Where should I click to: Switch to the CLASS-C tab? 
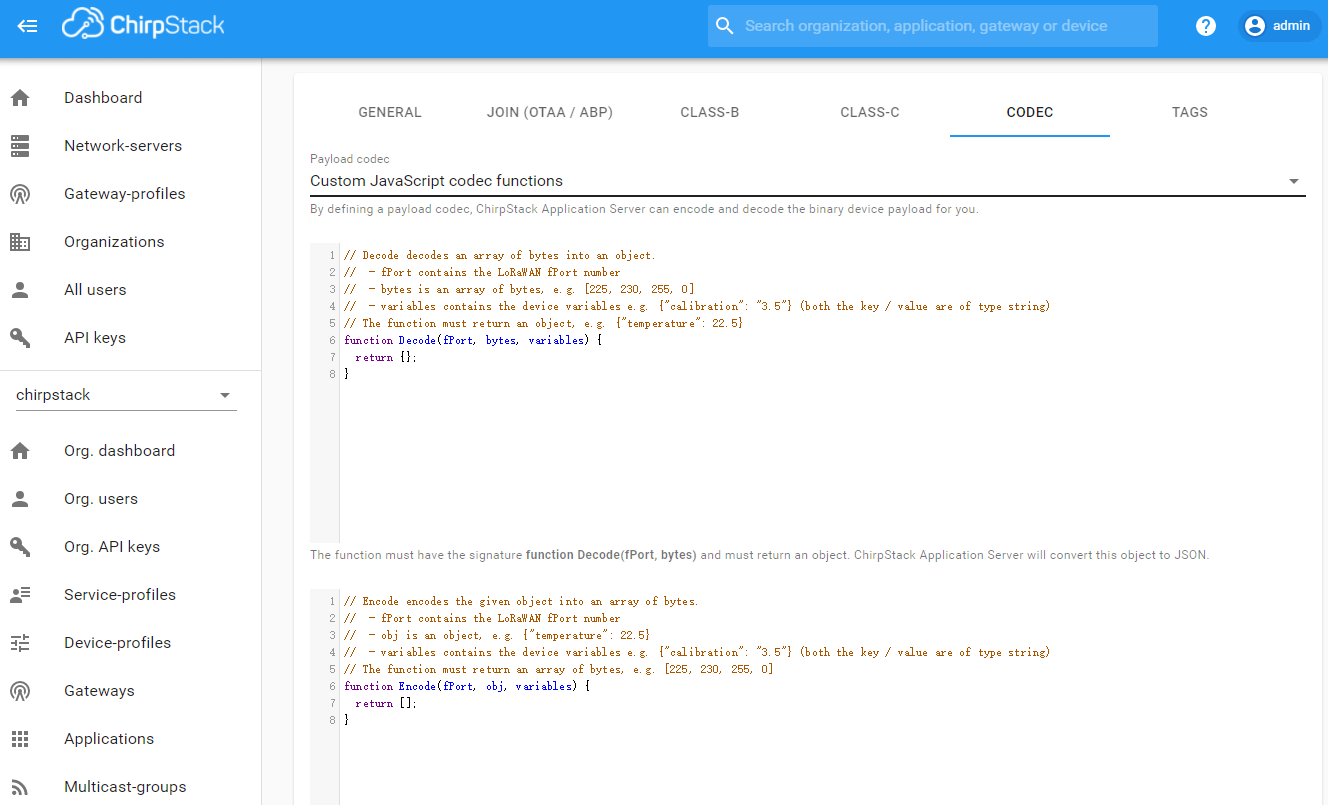coord(870,112)
